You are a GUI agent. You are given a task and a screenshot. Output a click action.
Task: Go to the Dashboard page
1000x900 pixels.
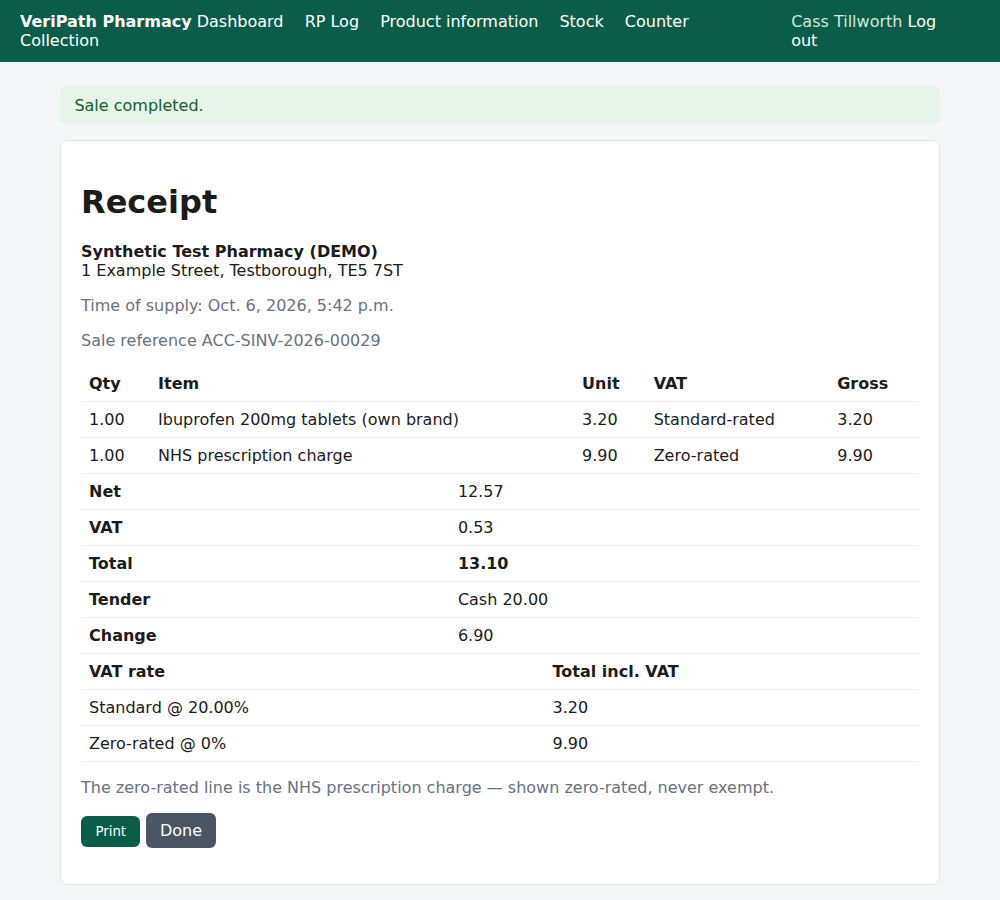(240, 21)
